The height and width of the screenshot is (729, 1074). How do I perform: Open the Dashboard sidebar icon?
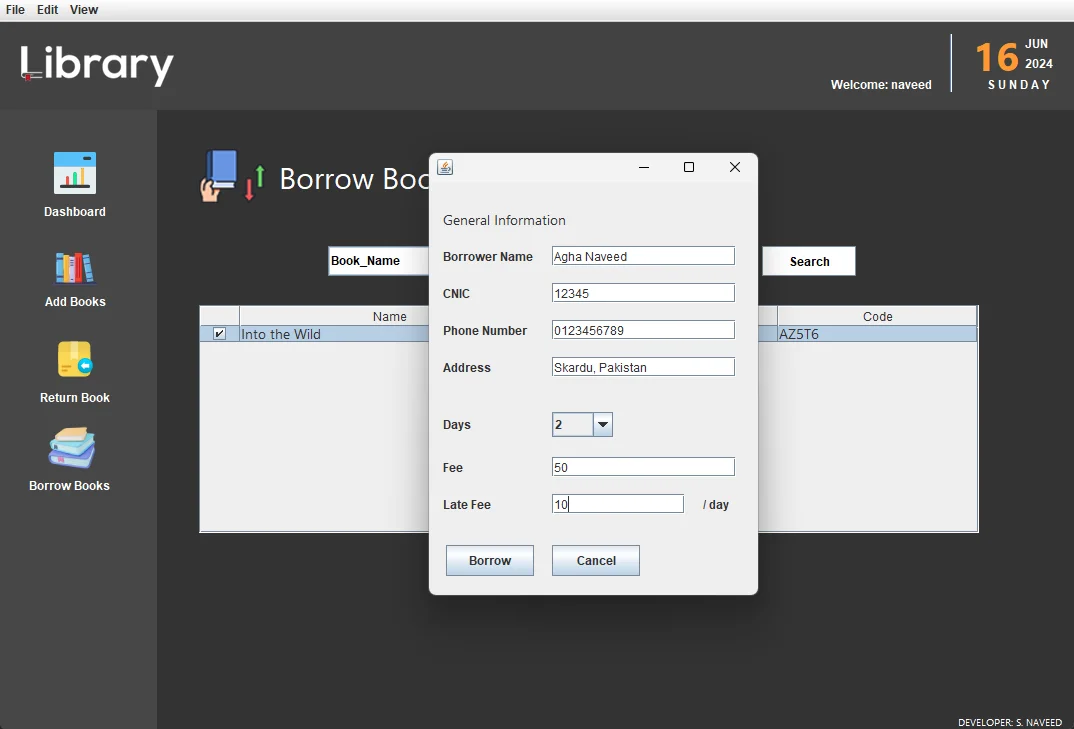75,173
